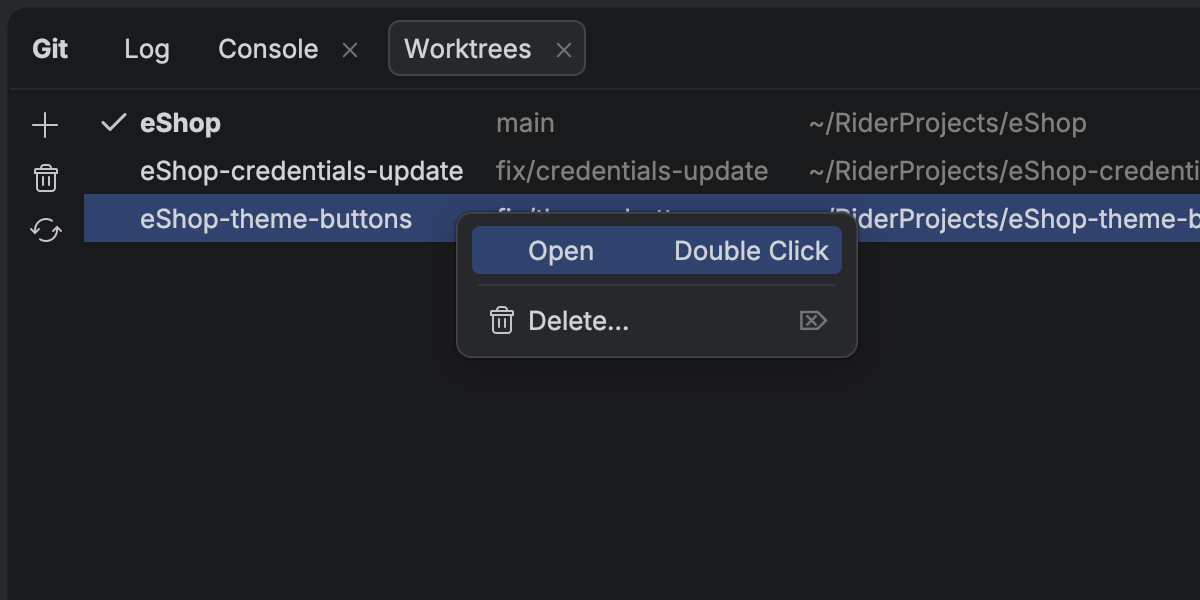
Task: Open the Console tab
Action: (268, 49)
